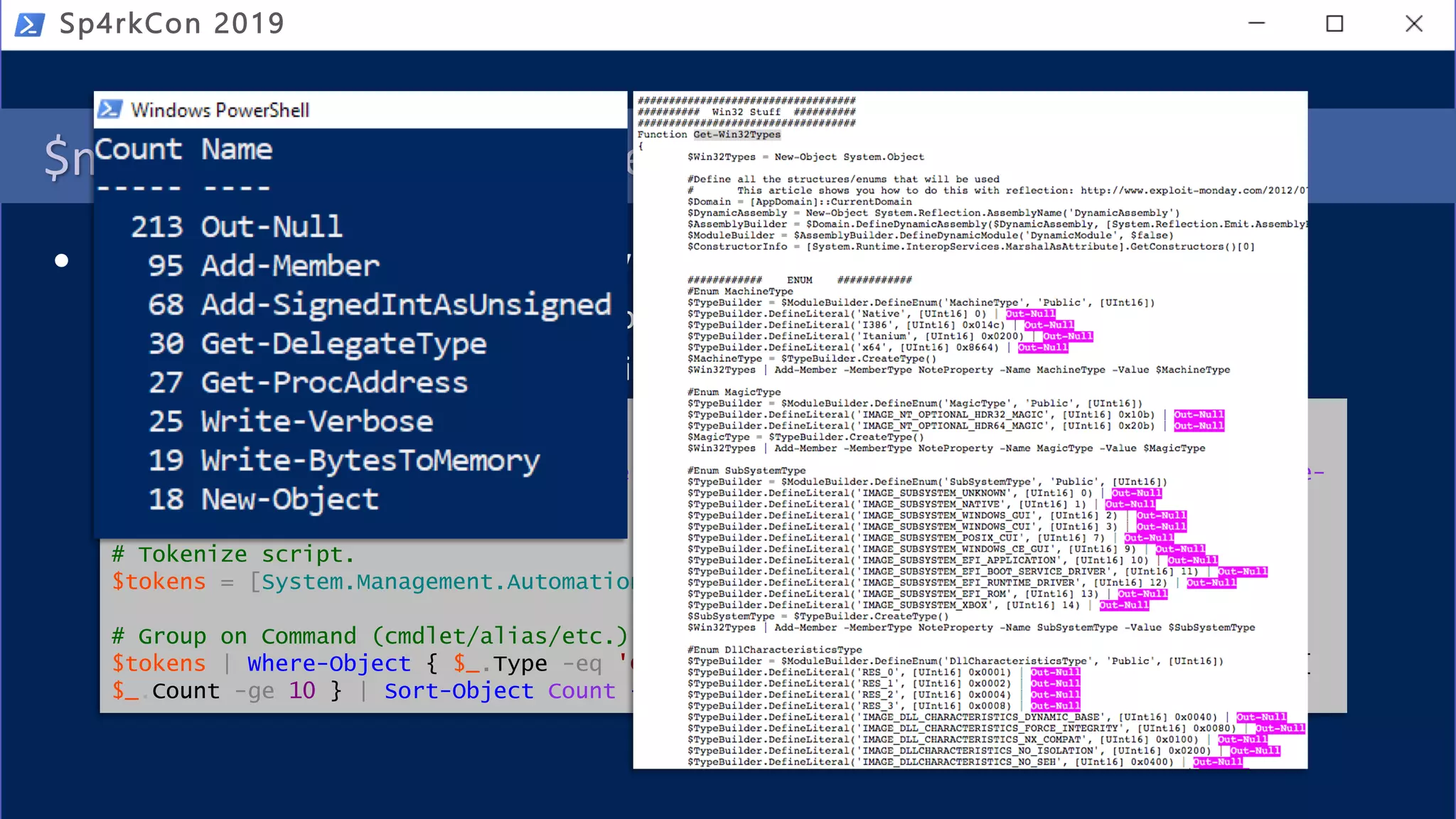The image size is (1456, 819).
Task: Click the '#Enum MachineType' comment
Action: 740,291
